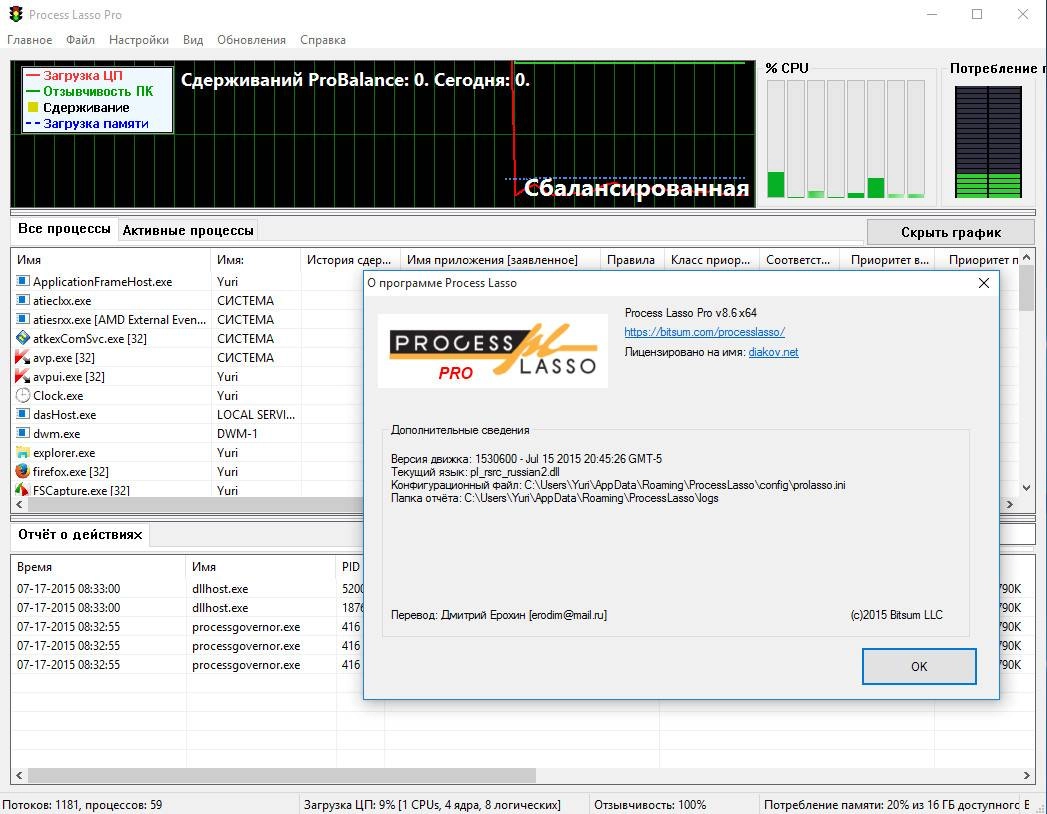Screen dimensions: 1047x814
Task: Click the Загрузка памяти legend entry
Action: point(87,124)
